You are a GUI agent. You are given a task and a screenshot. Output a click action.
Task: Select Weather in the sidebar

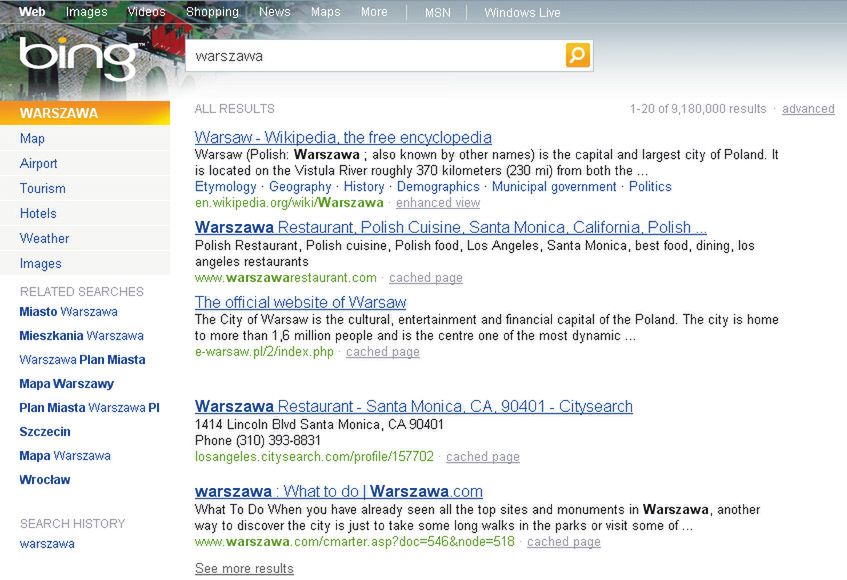44,238
